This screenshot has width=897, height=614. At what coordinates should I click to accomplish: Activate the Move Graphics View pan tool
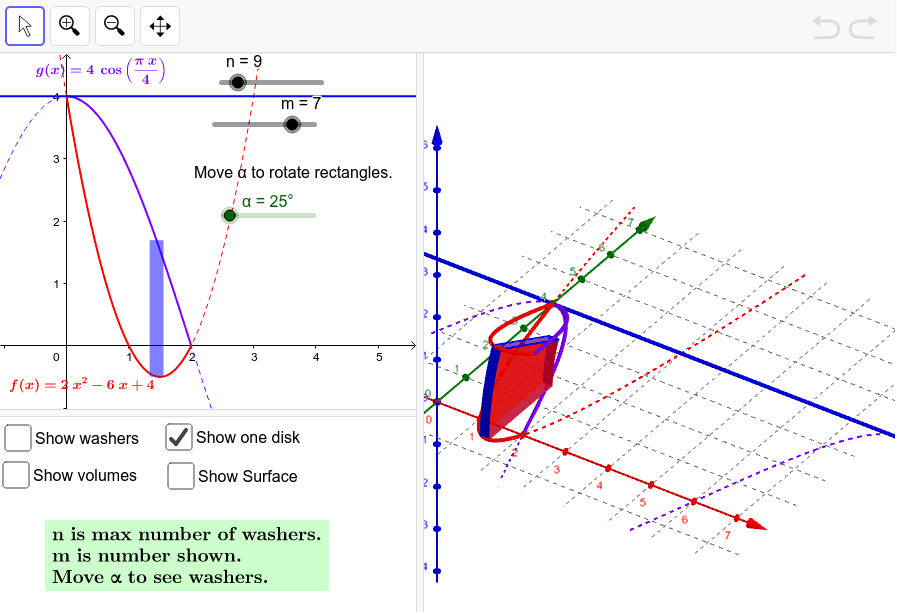click(x=158, y=26)
